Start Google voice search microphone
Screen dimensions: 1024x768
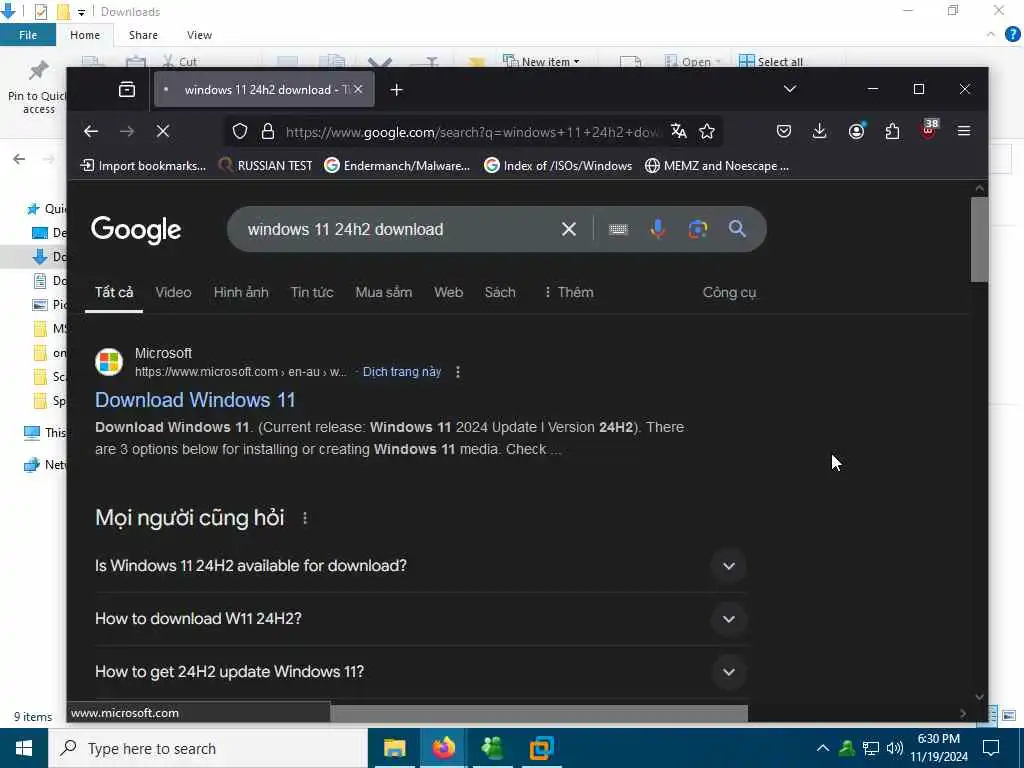[x=658, y=229]
